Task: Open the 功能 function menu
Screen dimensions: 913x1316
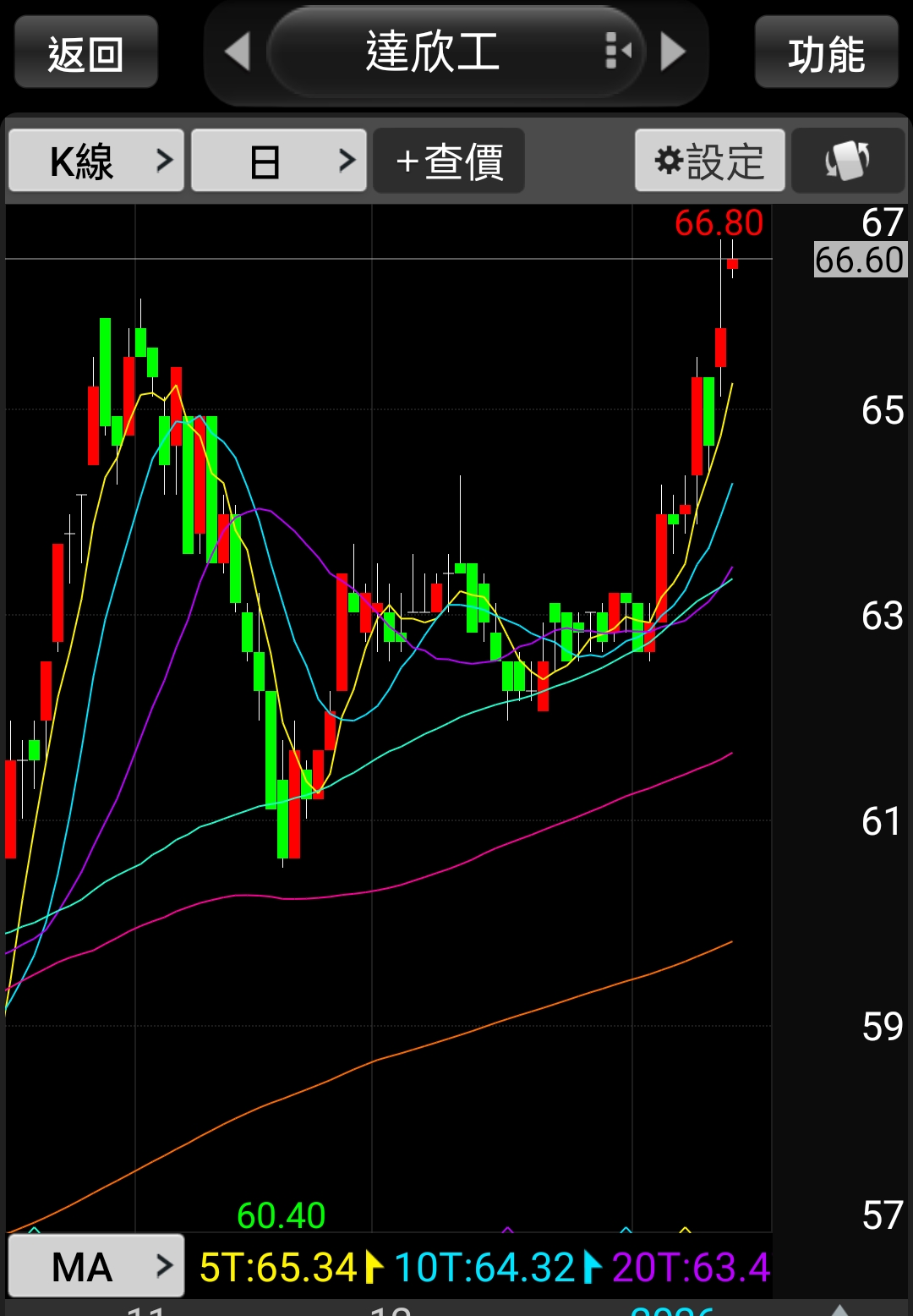Action: (x=826, y=52)
